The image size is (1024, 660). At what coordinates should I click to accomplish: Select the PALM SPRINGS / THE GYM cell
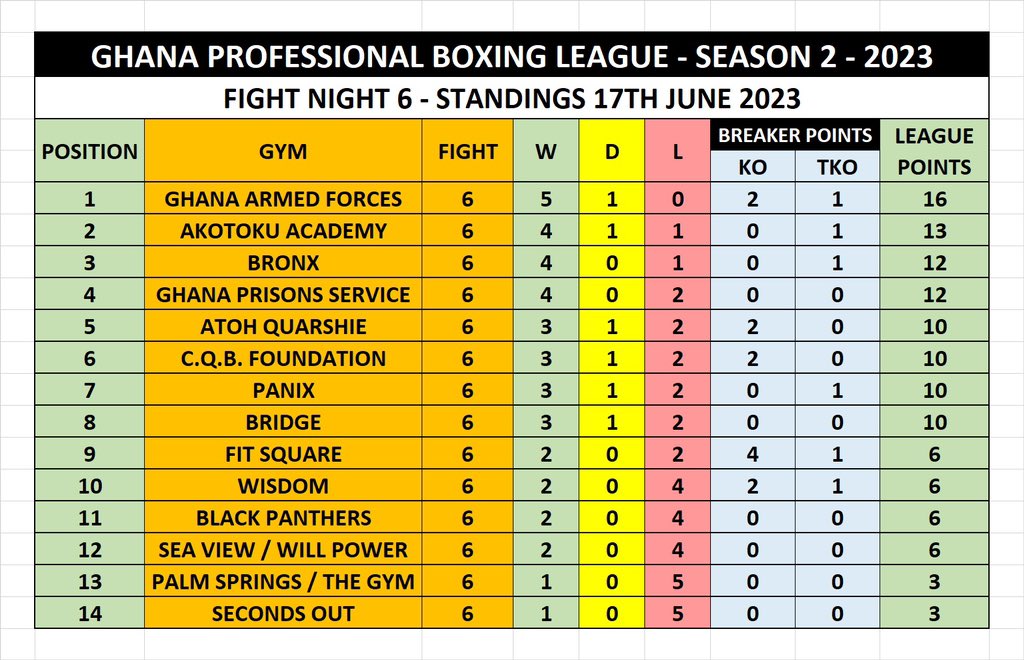click(283, 581)
